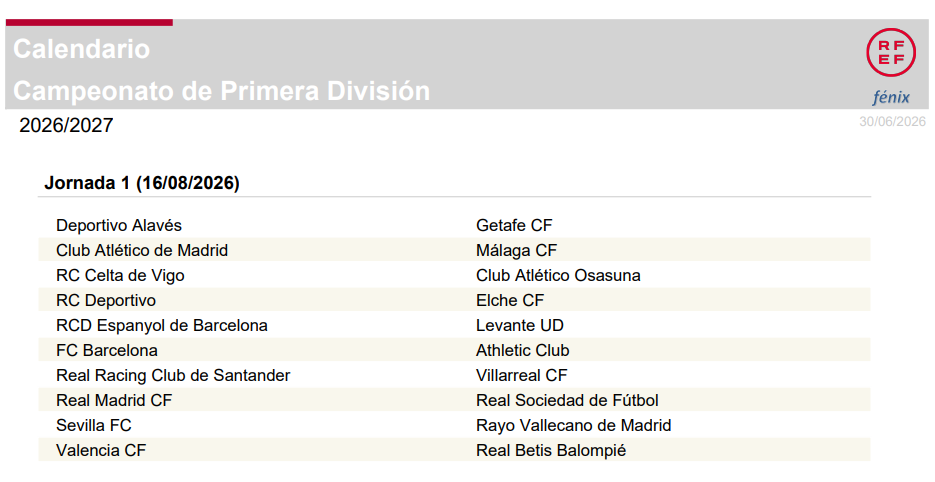Click Campeonato de Primera División heading
The image size is (935, 482).
click(221, 91)
